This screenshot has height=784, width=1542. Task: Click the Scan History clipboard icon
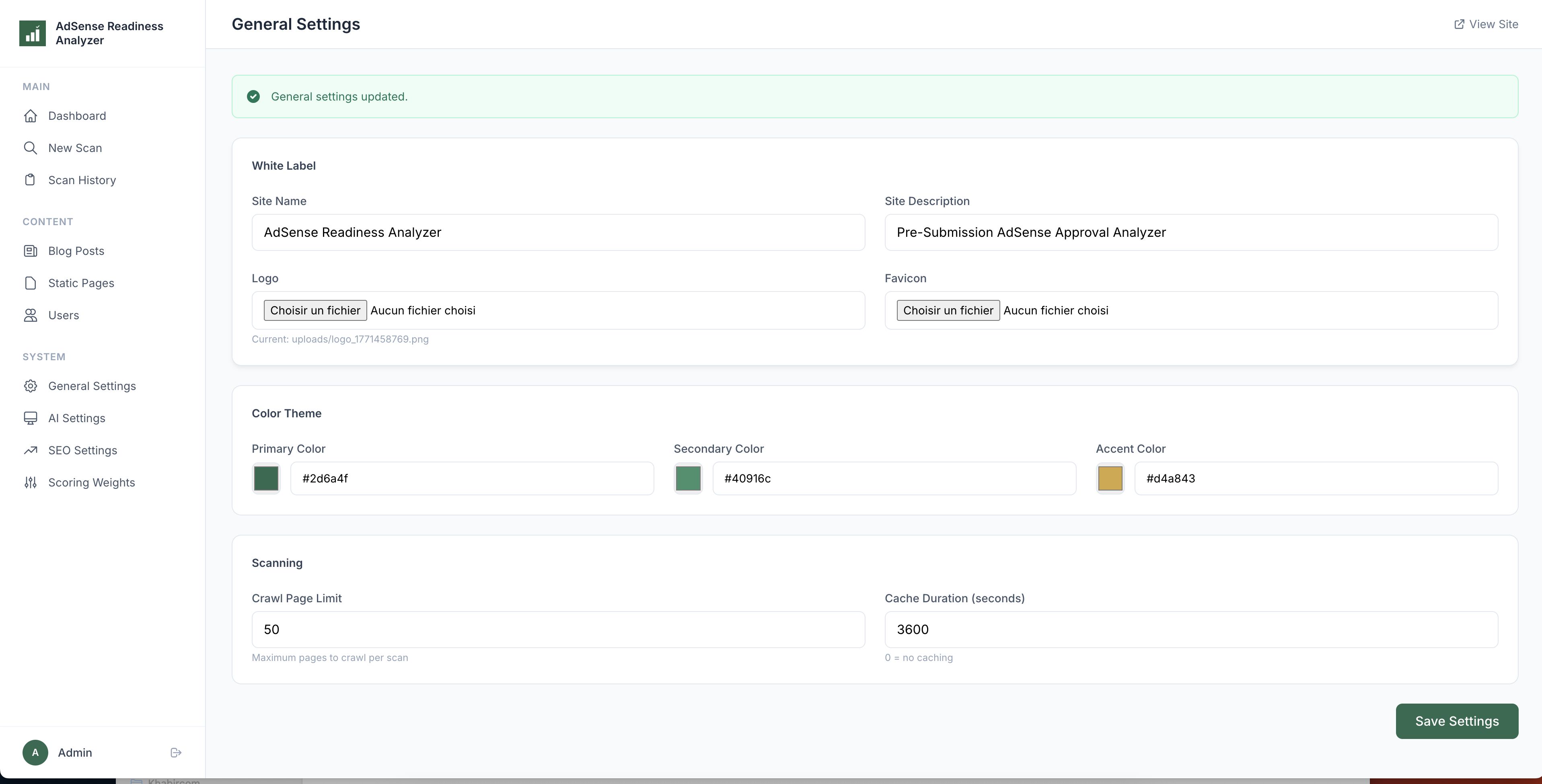[31, 180]
